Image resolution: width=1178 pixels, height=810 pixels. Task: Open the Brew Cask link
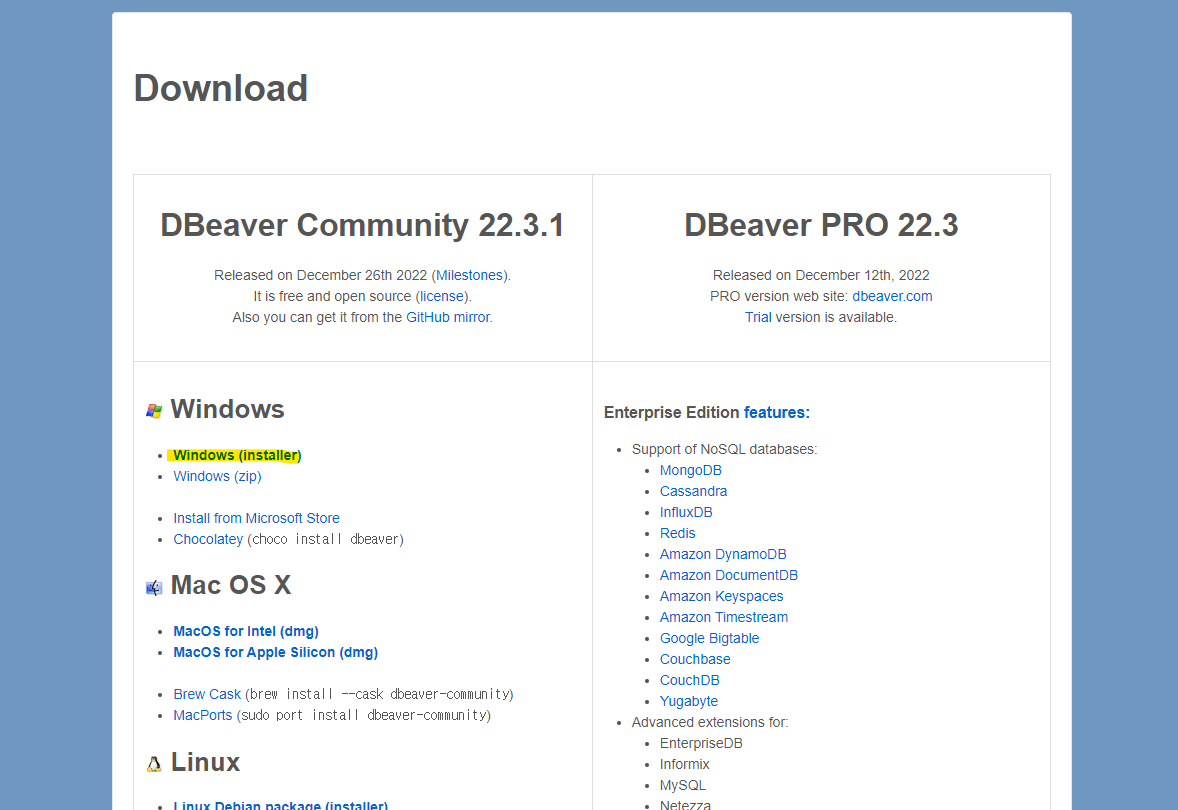(x=207, y=694)
